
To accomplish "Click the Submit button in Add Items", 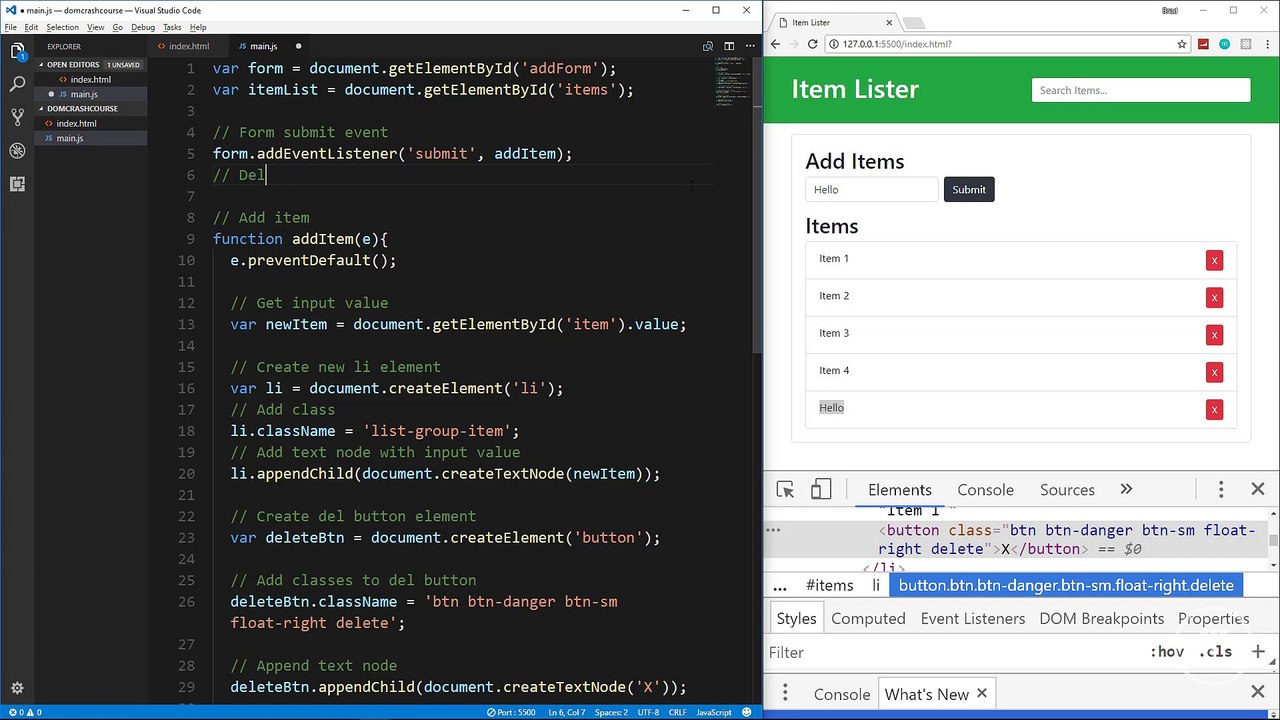I will (x=969, y=189).
